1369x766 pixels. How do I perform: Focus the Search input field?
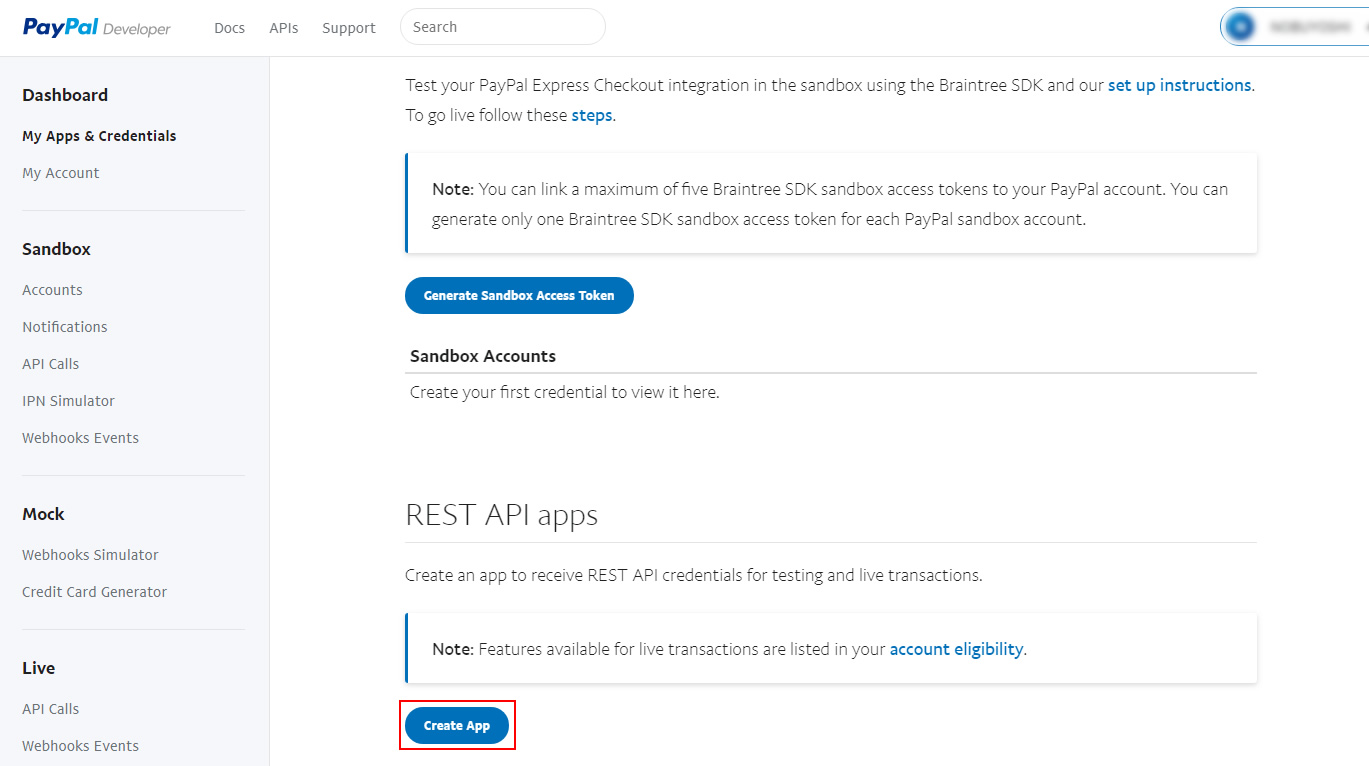click(x=502, y=27)
